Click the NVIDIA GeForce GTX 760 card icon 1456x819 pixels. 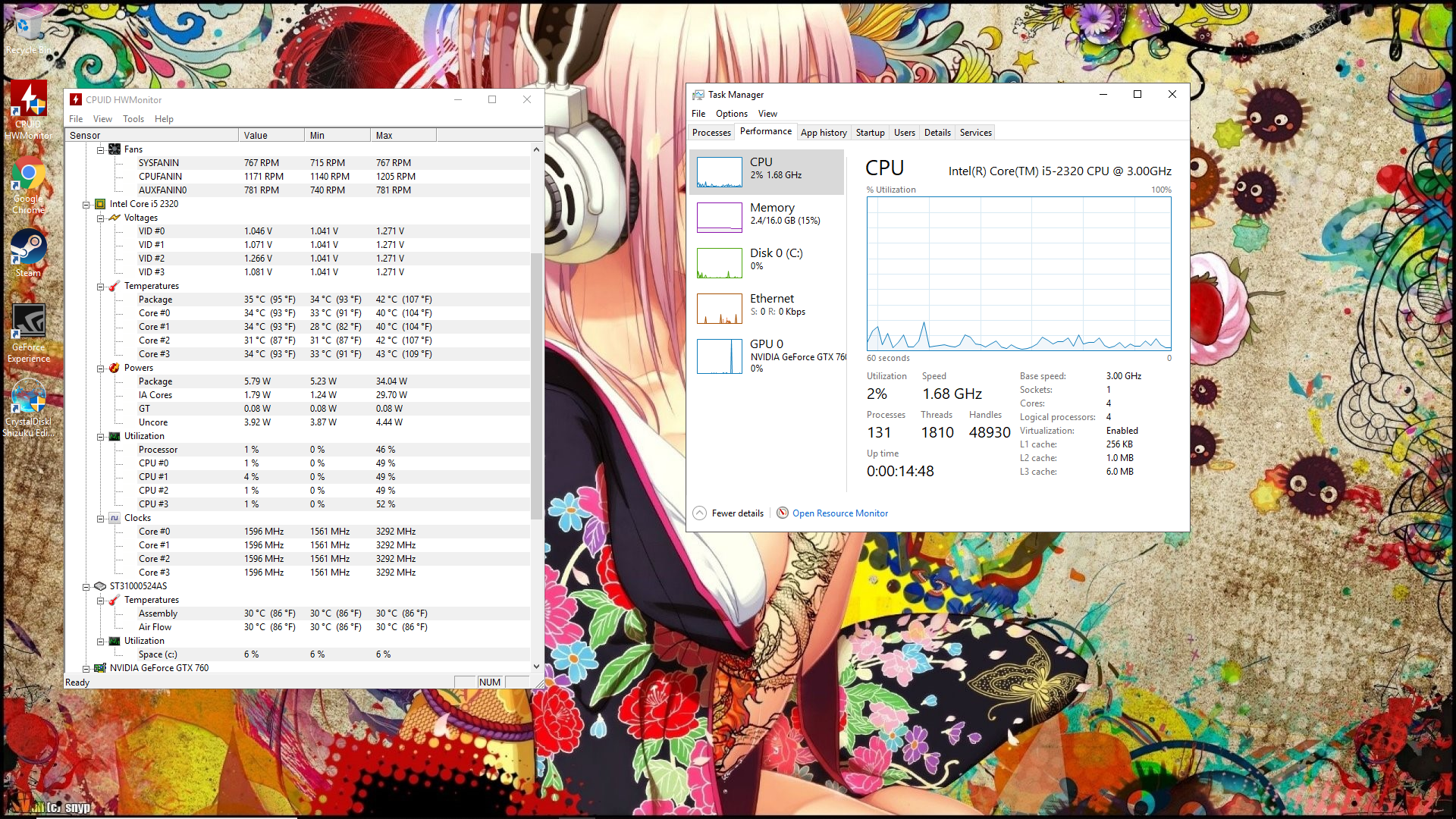(100, 668)
